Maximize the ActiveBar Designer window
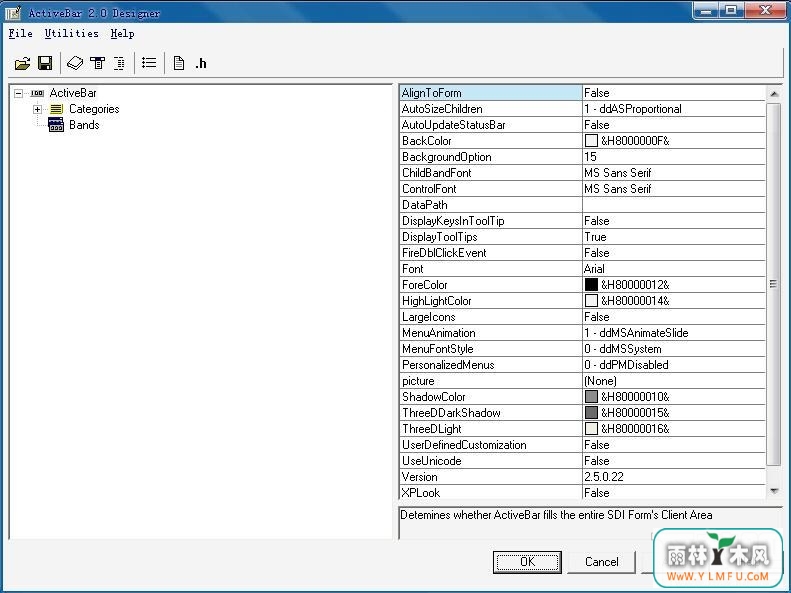The image size is (791, 593). [x=731, y=10]
